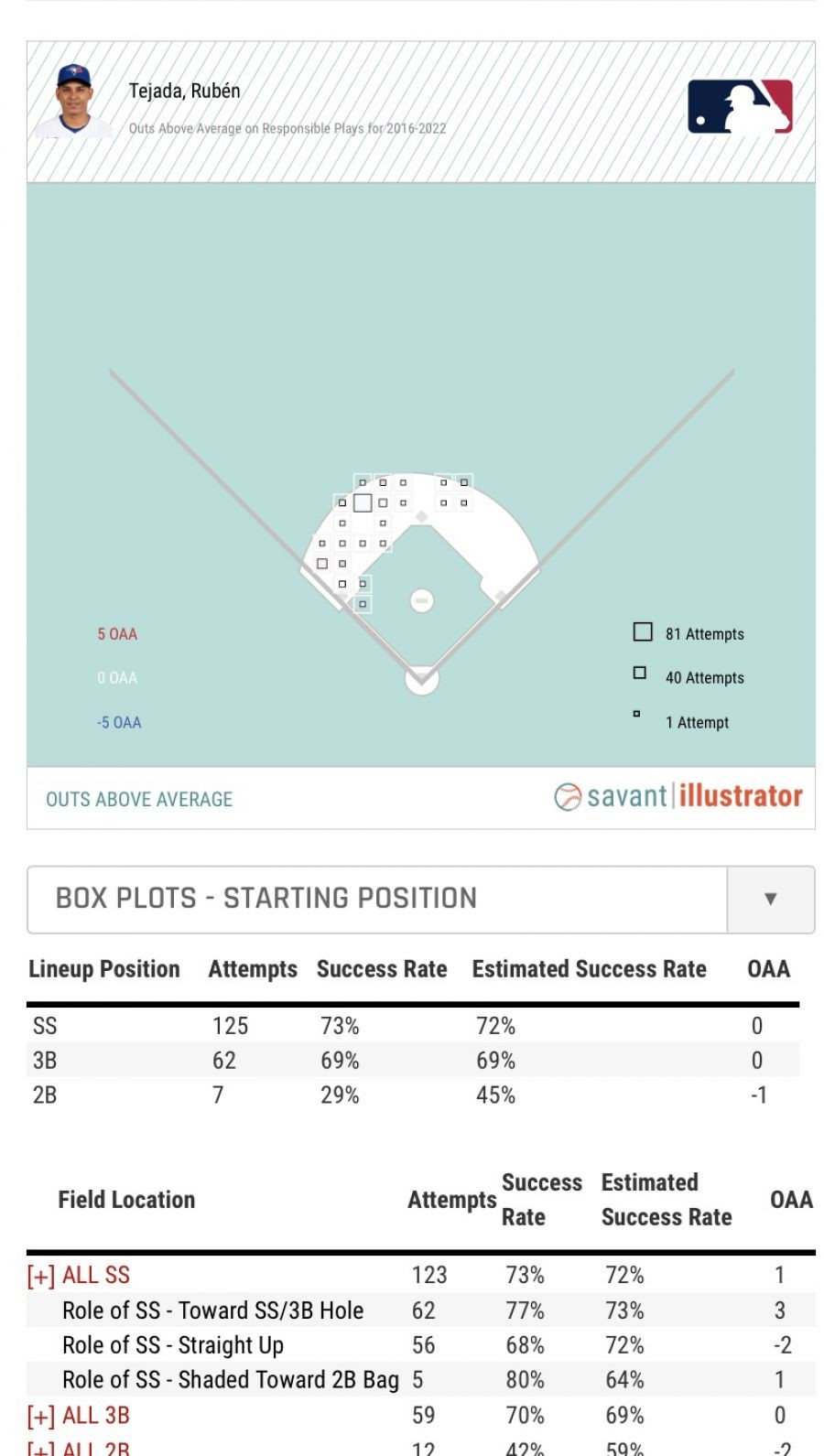Select the Role of SS - Straight Up row

pos(173,1345)
